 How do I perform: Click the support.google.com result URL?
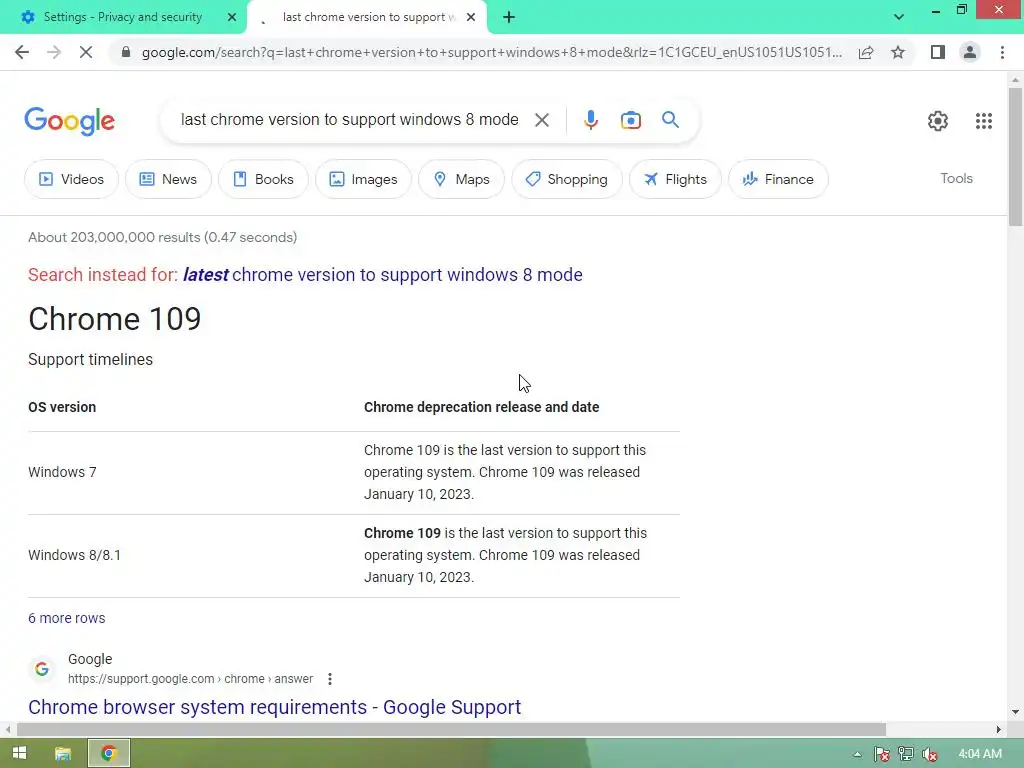pyautogui.click(x=190, y=679)
